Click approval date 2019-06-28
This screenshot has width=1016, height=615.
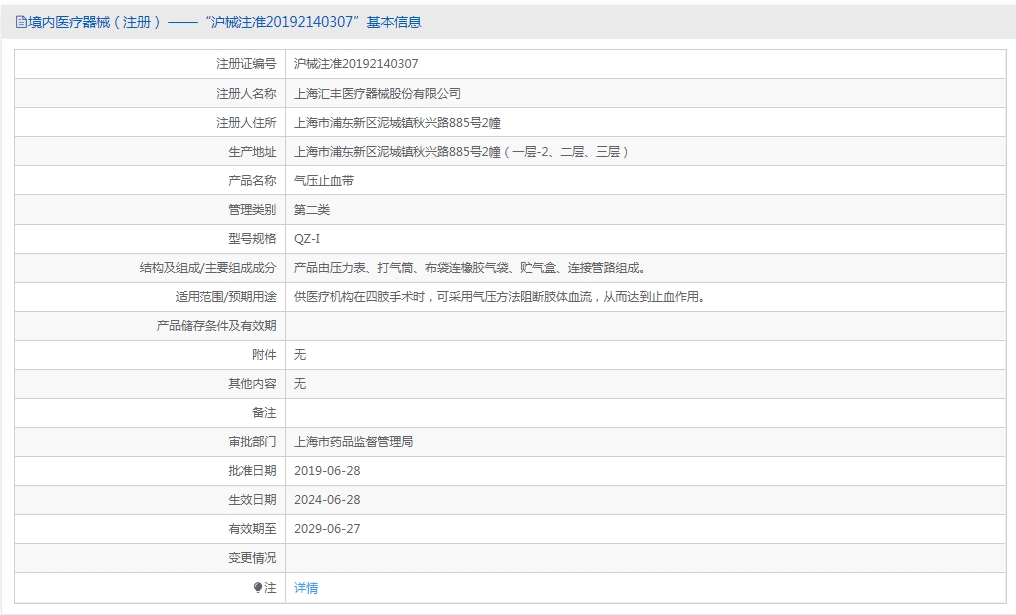327,470
